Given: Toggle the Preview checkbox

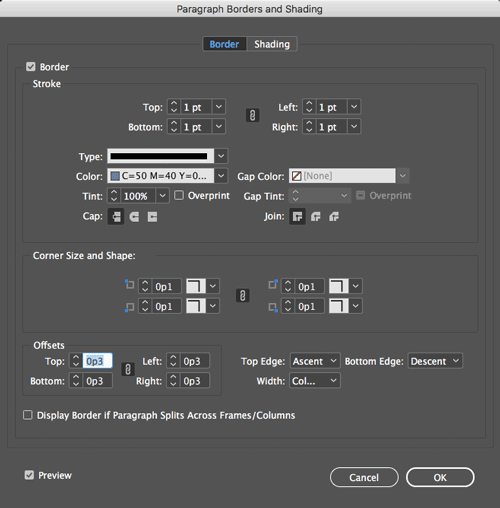Looking at the screenshot, I should coord(29,475).
